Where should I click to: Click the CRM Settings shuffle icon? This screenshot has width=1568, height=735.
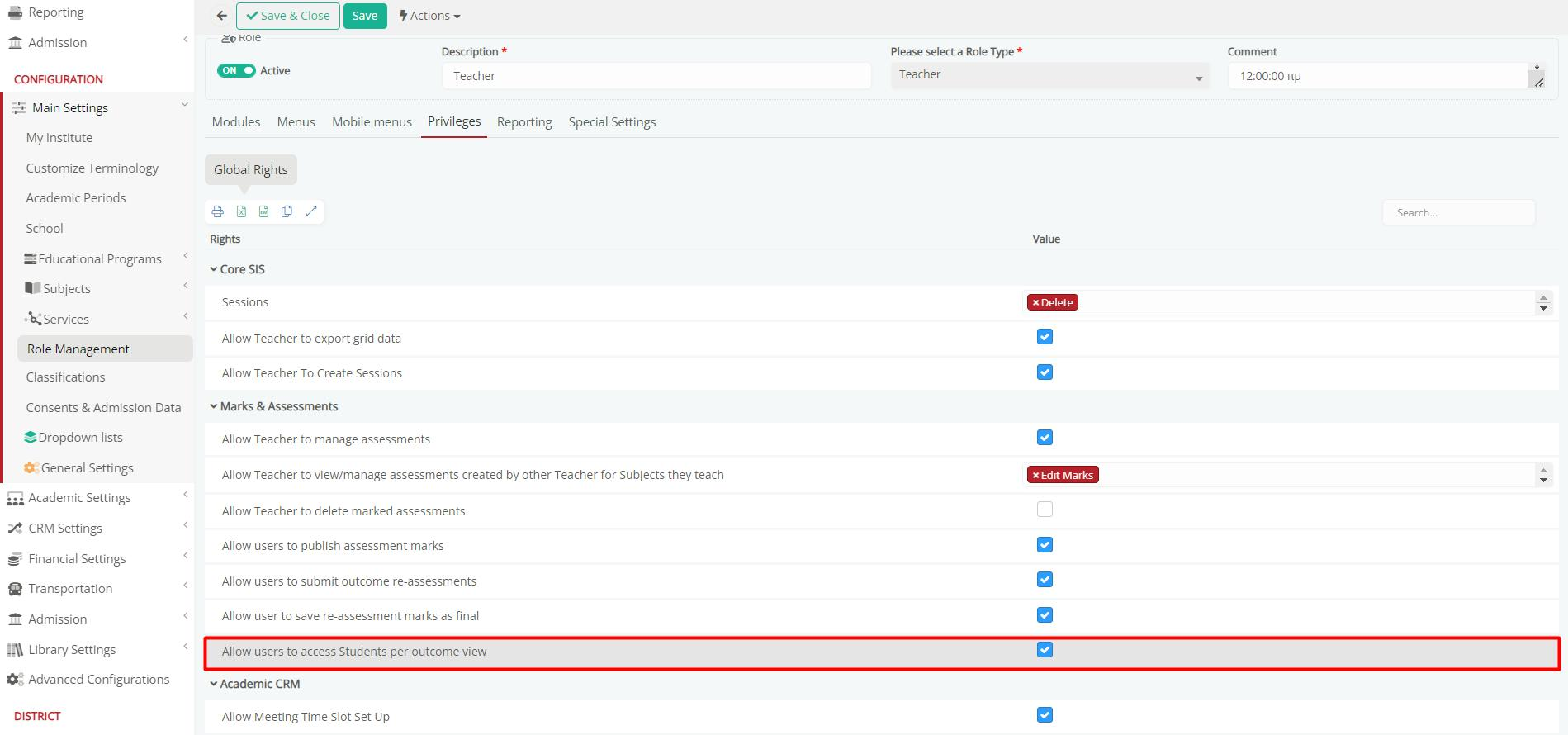[15, 529]
